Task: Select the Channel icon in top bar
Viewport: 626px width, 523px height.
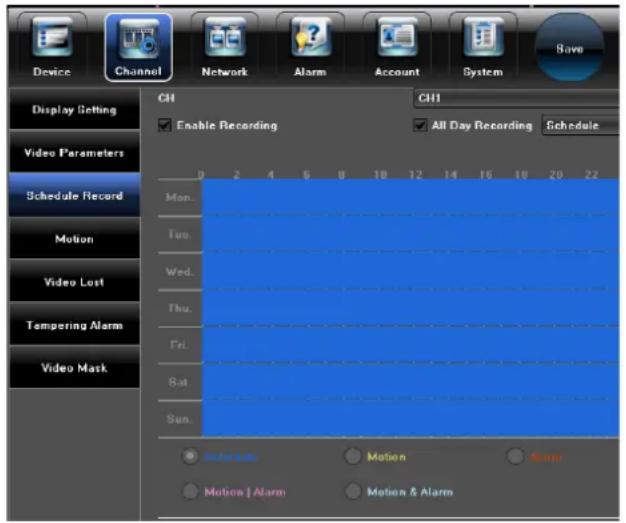Action: point(139,47)
